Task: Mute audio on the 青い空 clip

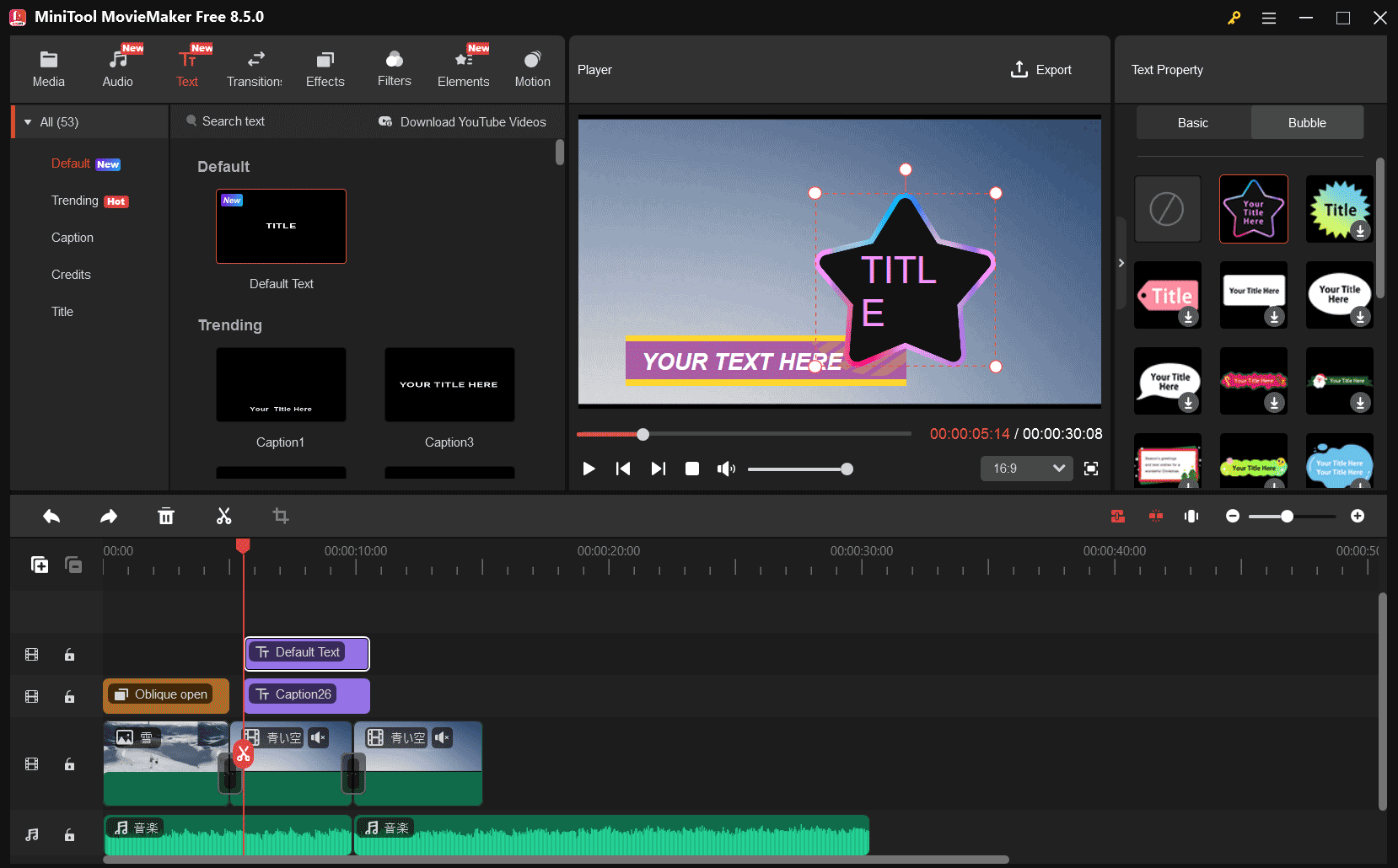Action: (318, 737)
